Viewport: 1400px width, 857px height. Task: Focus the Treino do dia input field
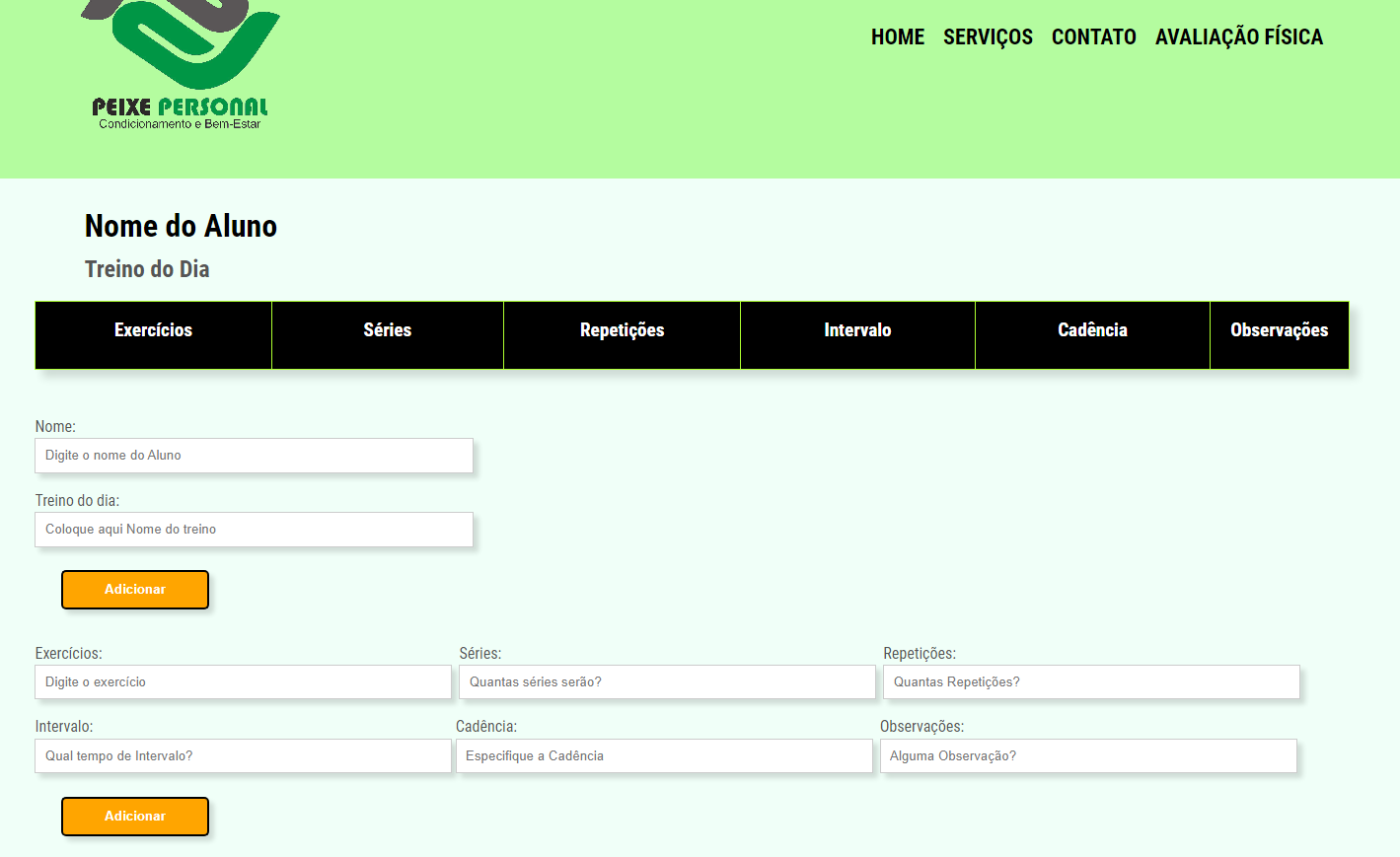point(255,530)
